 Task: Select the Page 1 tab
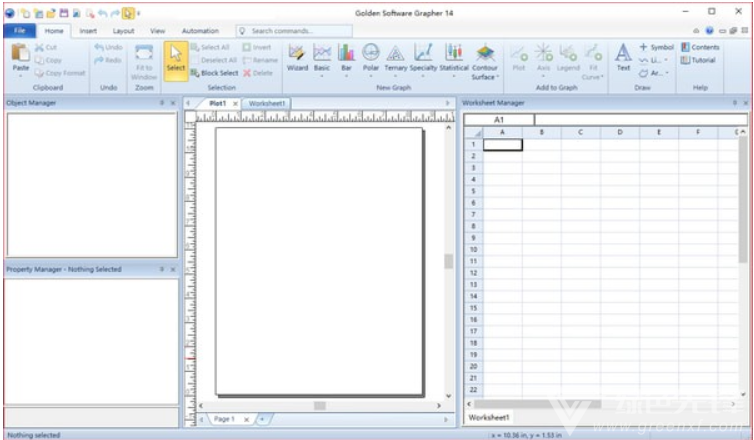[x=224, y=419]
